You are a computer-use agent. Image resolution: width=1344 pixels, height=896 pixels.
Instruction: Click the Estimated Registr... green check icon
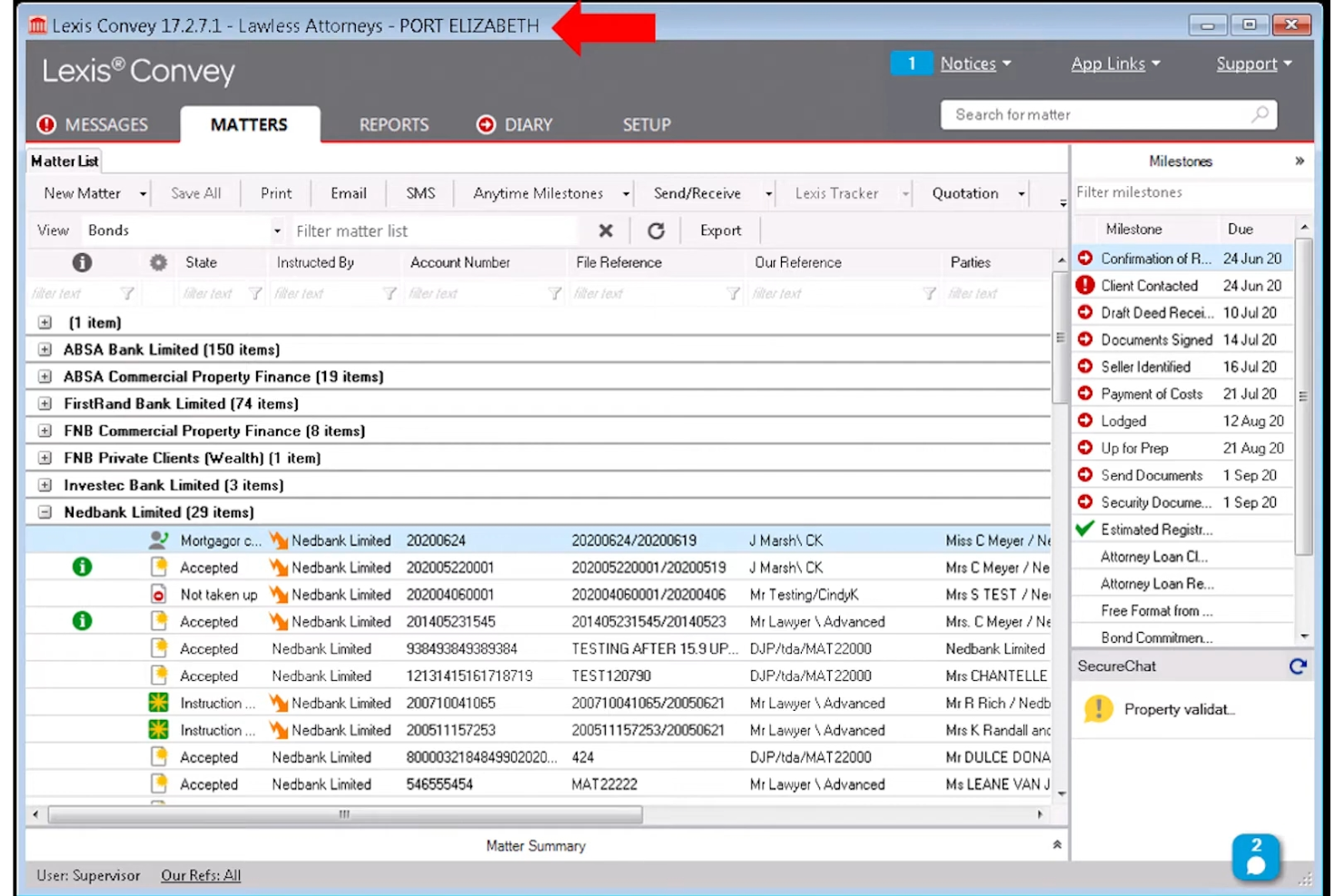pyautogui.click(x=1085, y=528)
